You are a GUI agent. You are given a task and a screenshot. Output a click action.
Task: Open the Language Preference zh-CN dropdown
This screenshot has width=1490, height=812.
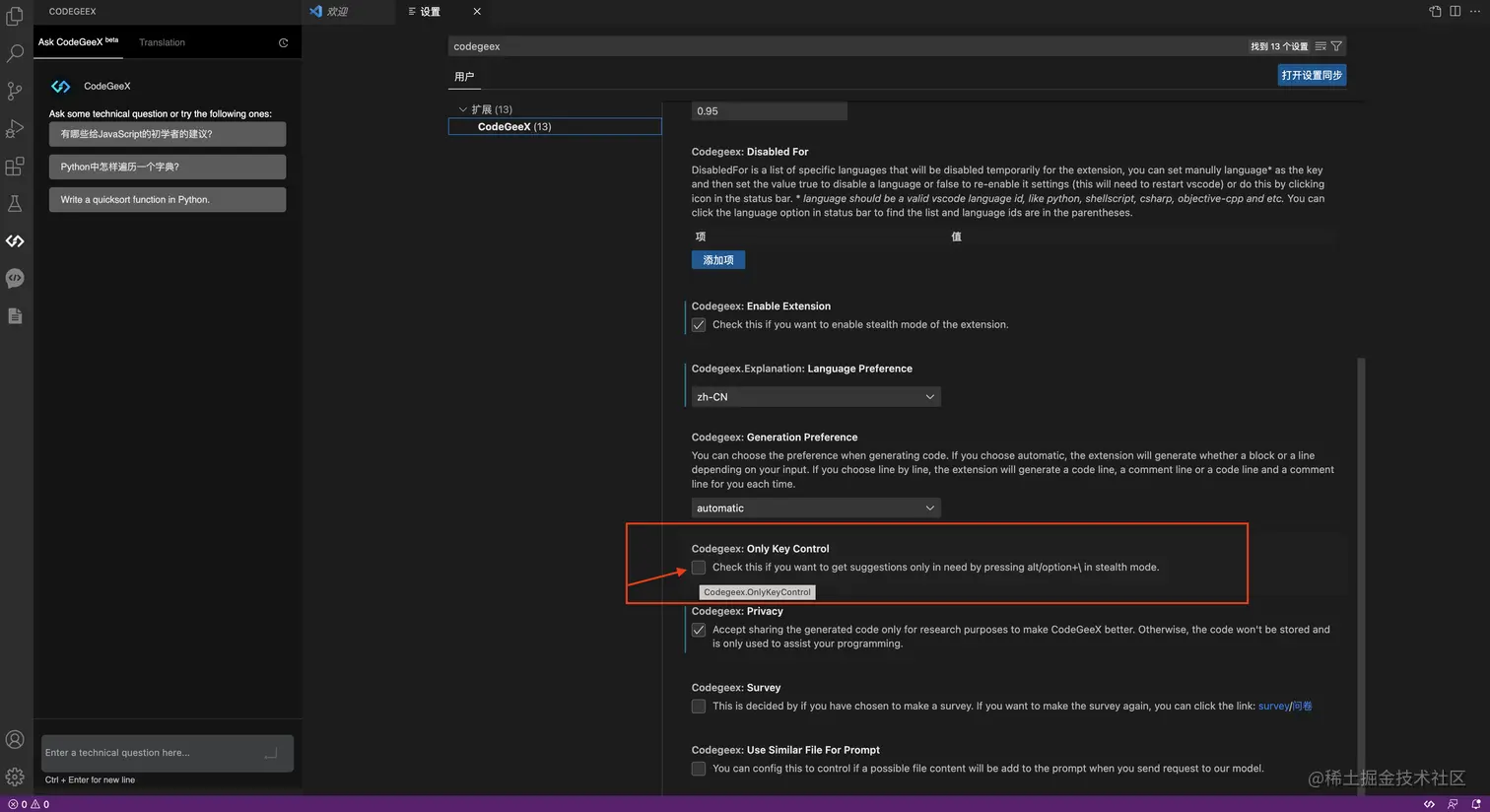tap(816, 397)
